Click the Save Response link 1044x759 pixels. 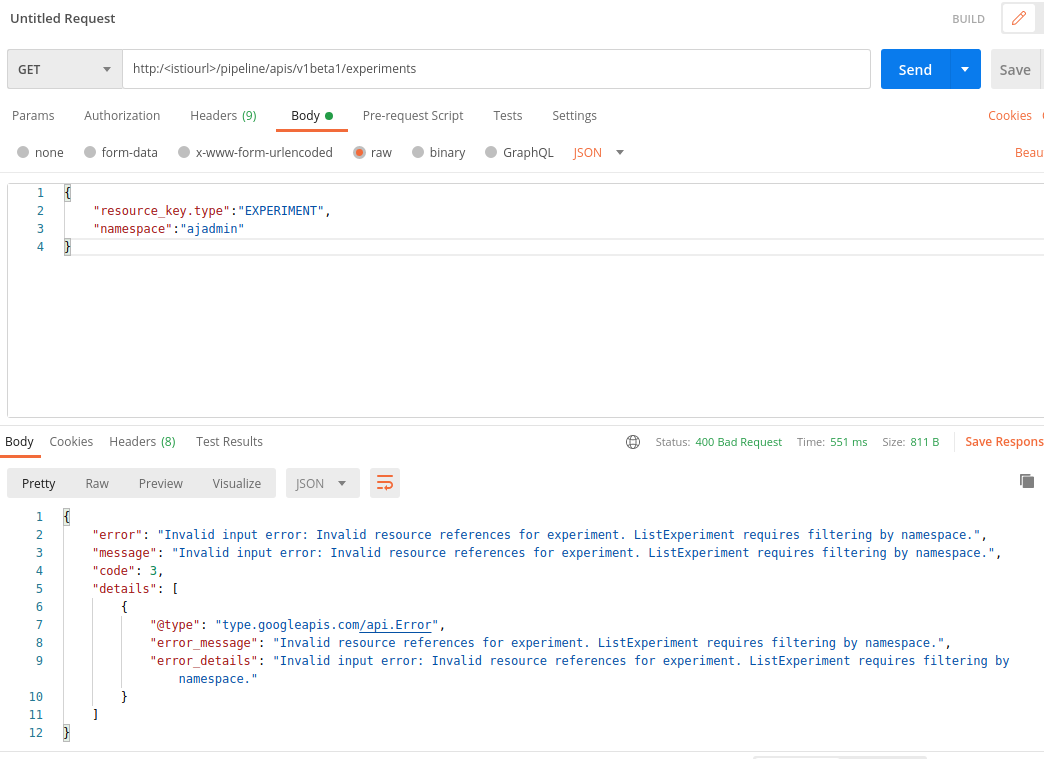(1003, 441)
